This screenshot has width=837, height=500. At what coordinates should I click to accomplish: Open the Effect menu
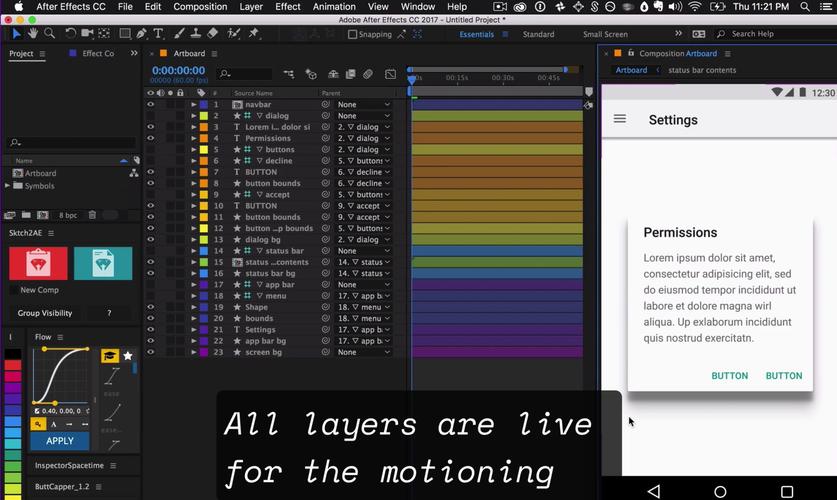point(288,7)
